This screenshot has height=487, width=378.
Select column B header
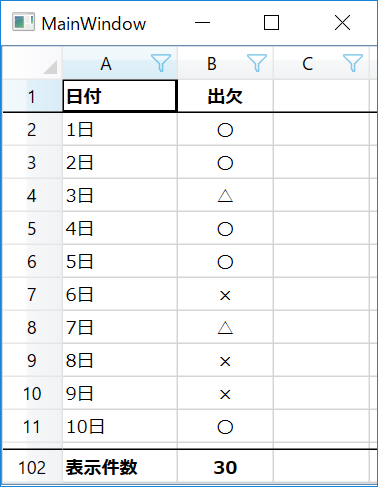tap(225, 63)
